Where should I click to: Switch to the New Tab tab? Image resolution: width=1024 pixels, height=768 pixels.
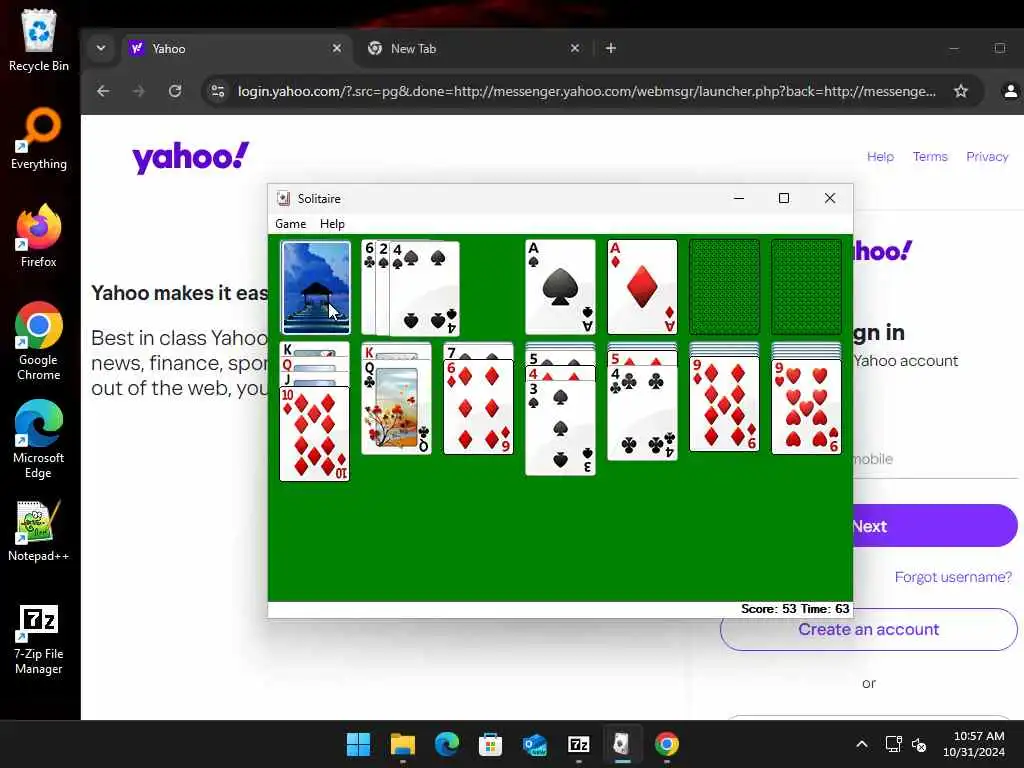pyautogui.click(x=473, y=48)
